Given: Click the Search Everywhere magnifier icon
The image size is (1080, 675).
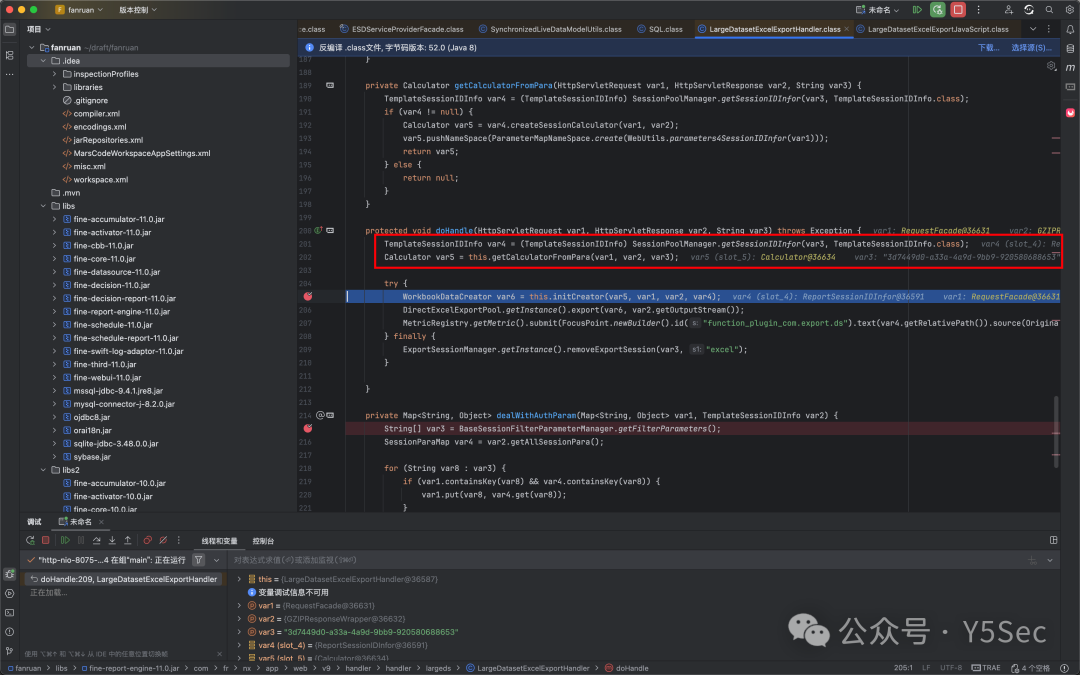Looking at the screenshot, I should coord(1049,10).
